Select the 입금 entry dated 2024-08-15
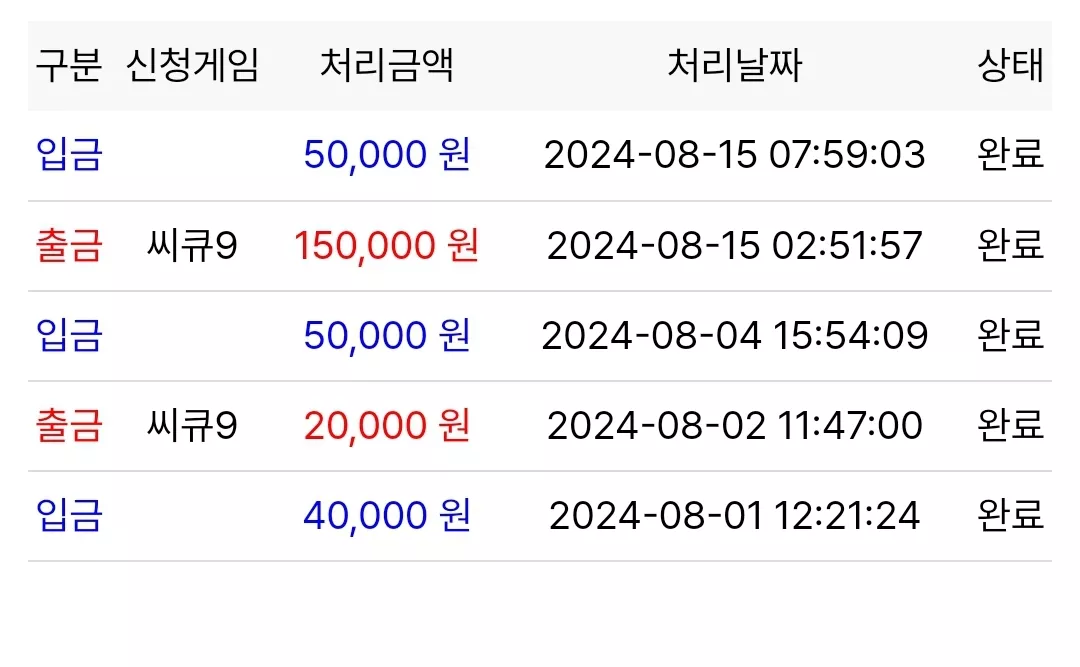Screen dimensions: 1080x667 pyautogui.click(x=69, y=154)
